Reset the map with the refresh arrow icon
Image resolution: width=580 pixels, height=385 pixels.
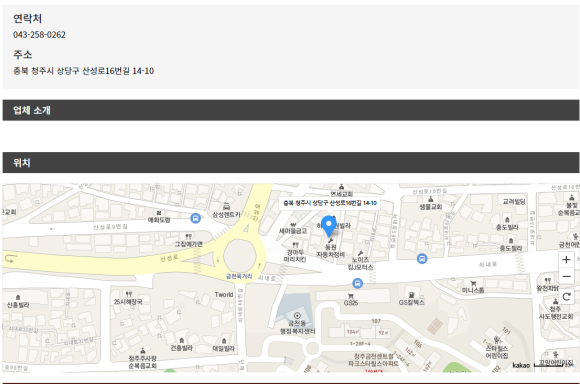[566, 297]
